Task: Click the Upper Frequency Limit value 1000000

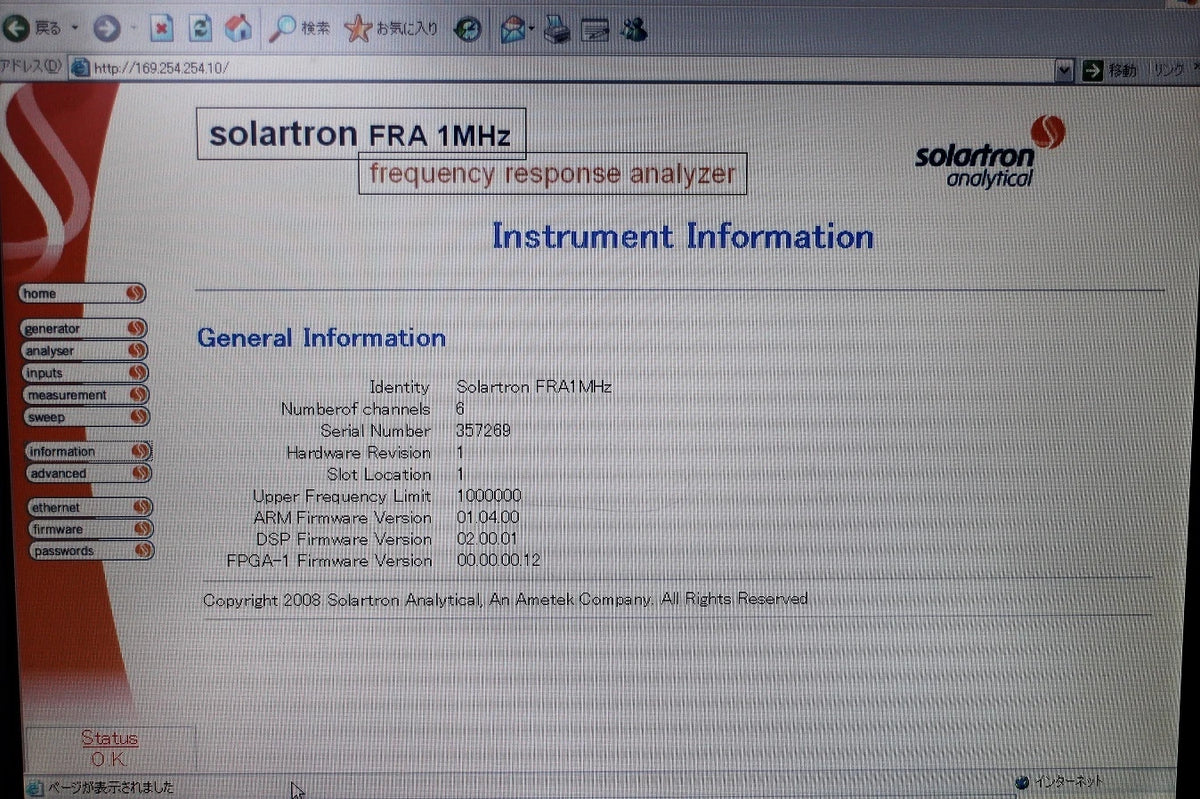Action: point(488,496)
